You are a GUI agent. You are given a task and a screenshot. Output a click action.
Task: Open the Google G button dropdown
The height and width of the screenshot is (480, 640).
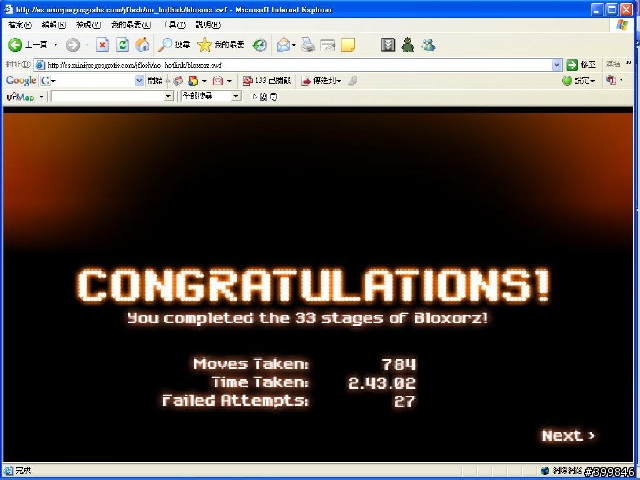[53, 81]
